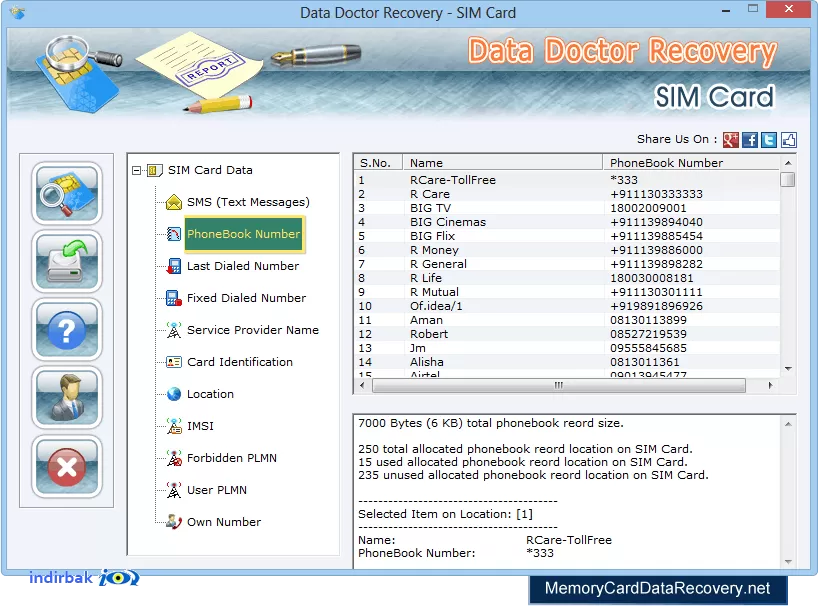
Task: Select Location tree item
Action: (x=210, y=394)
